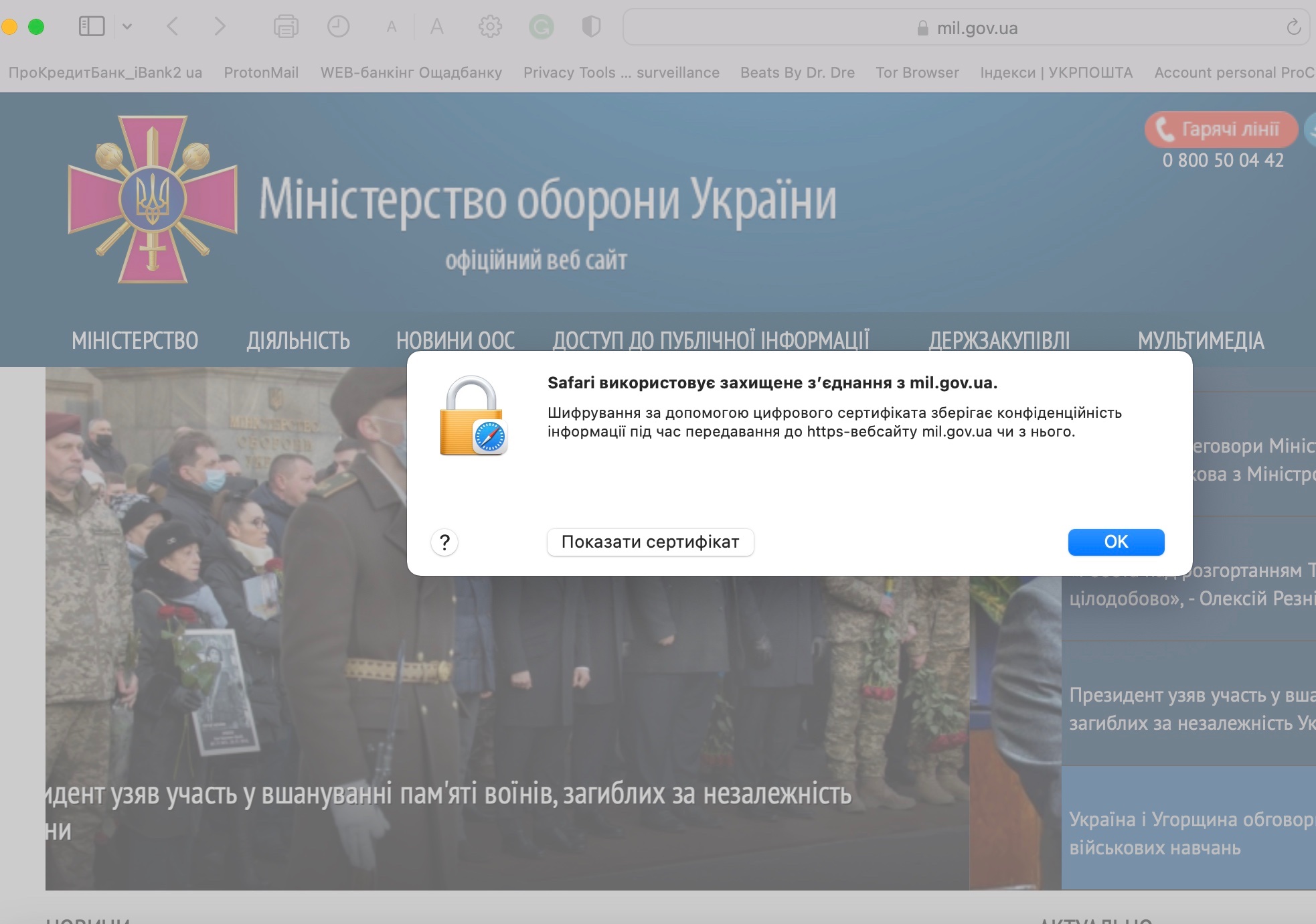Screen dimensions: 1316x924
Task: Click the help question mark button
Action: pyautogui.click(x=444, y=542)
